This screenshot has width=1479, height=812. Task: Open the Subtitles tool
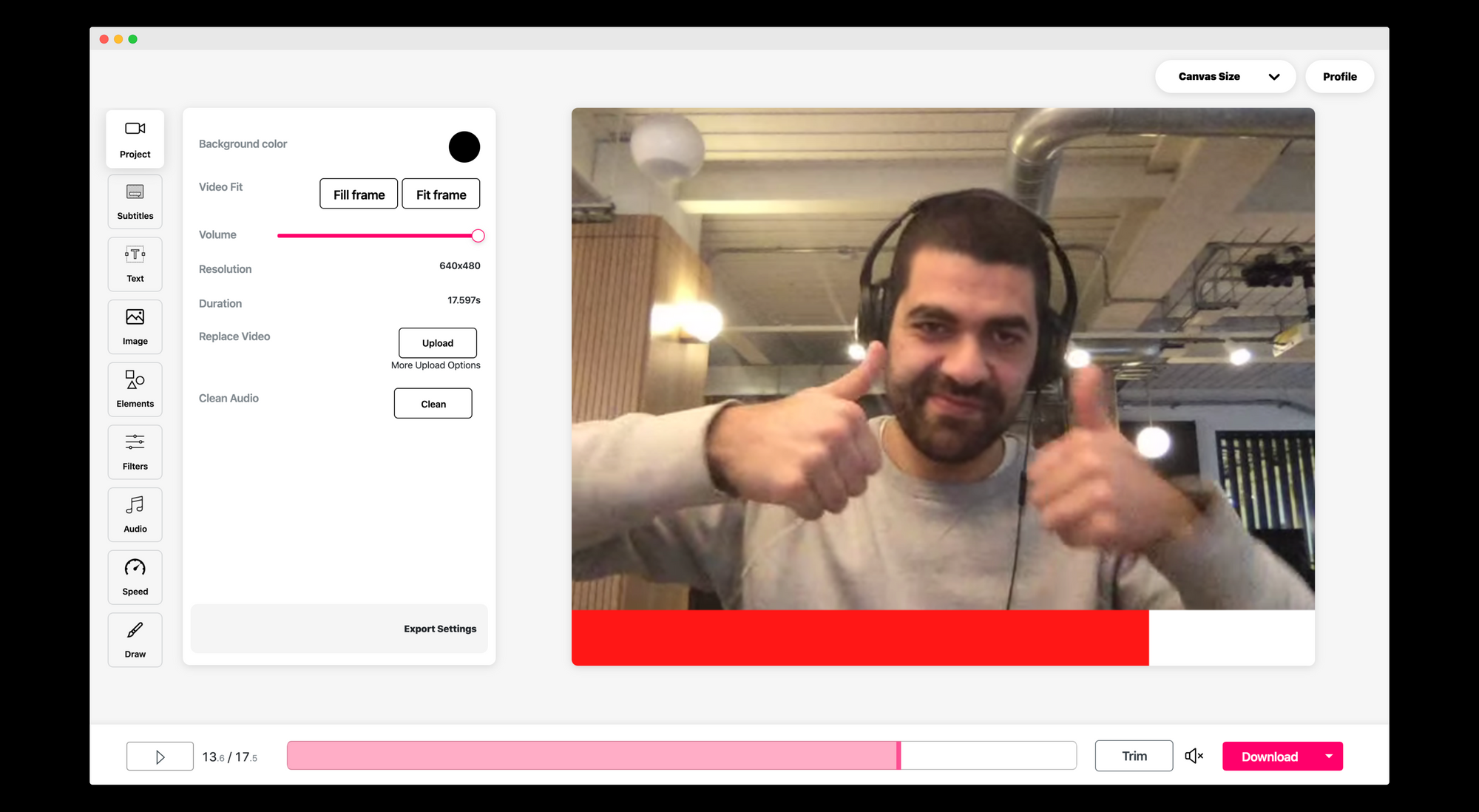tap(135, 202)
